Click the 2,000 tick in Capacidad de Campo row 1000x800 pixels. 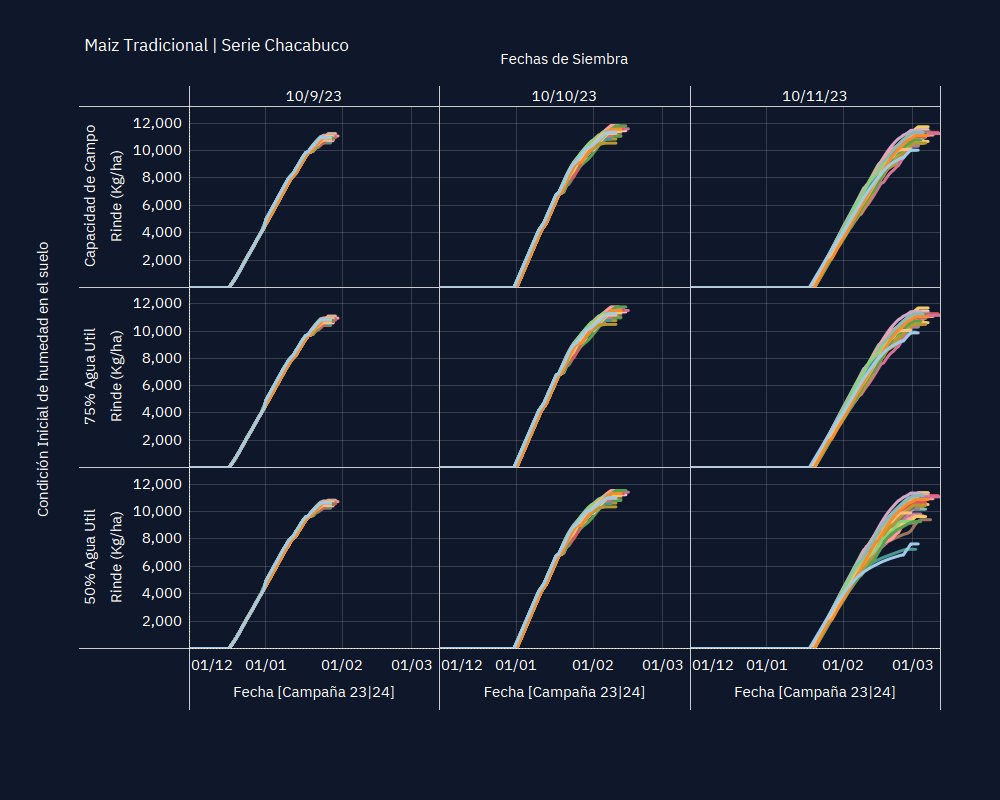click(x=161, y=260)
